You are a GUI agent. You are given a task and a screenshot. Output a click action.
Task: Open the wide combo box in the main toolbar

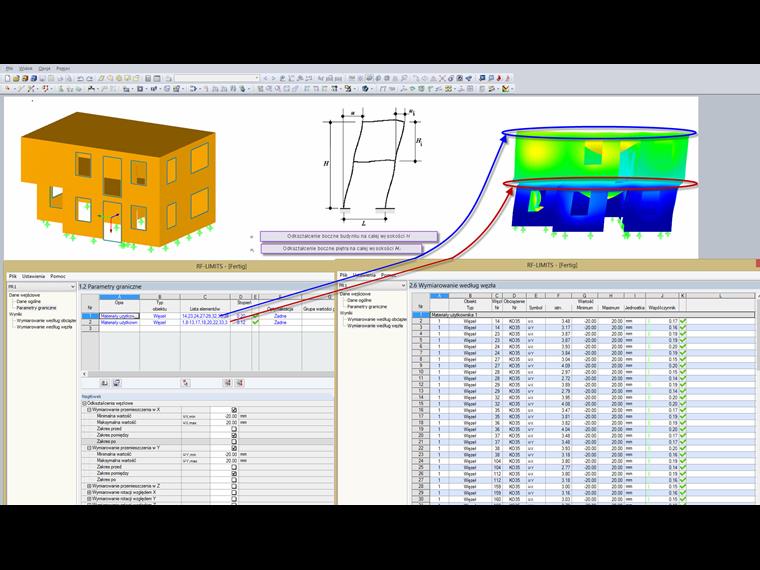coord(217,78)
